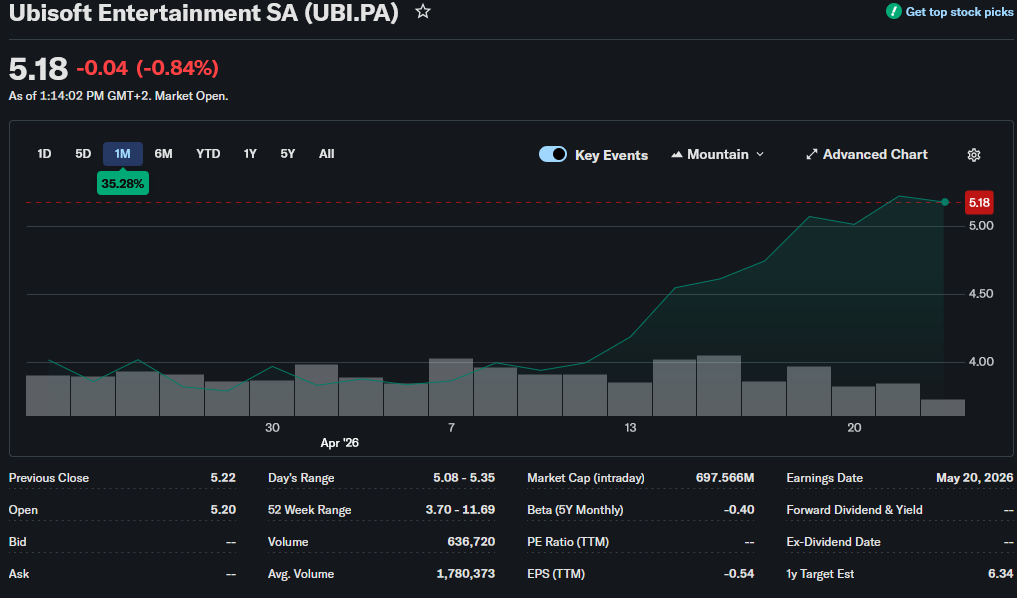Screen dimensions: 1017x598
Task: Click the 5.00 price axis label
Action: 981,226
